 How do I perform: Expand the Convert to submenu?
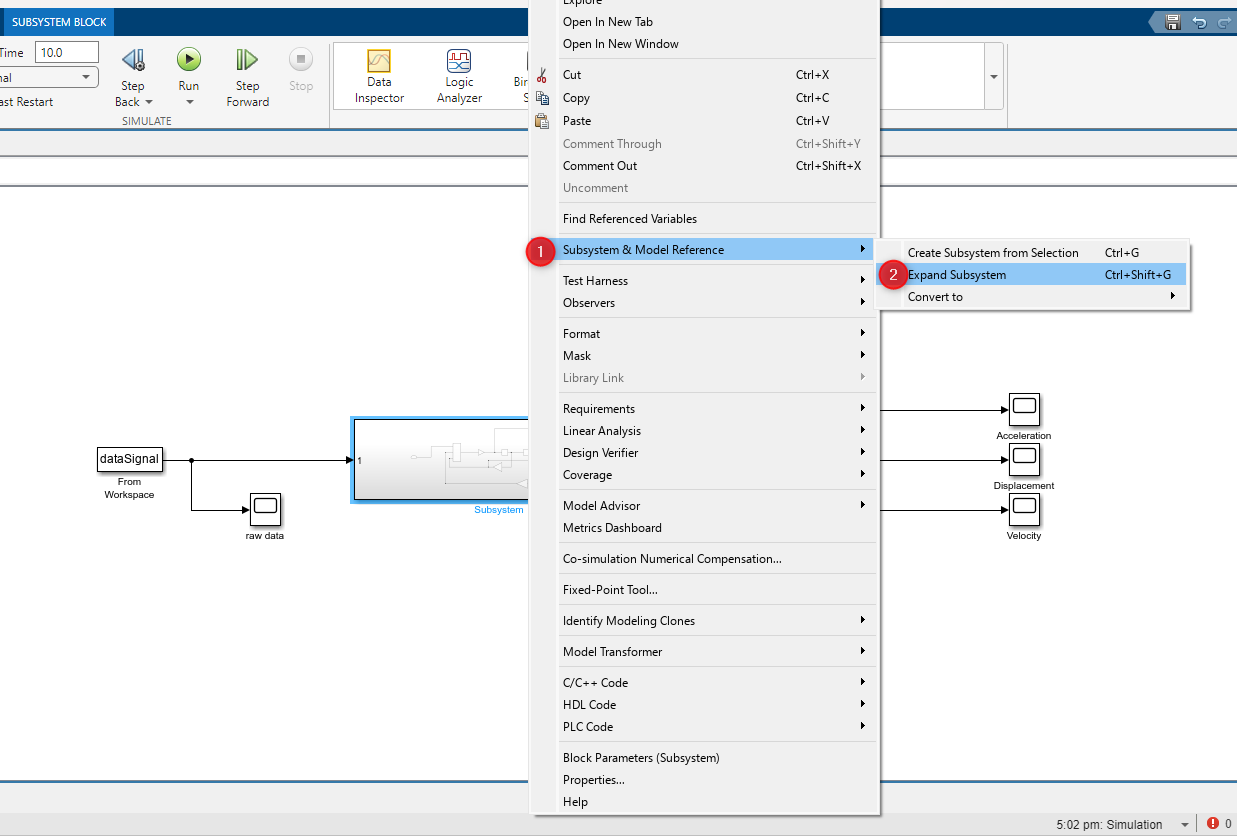pyautogui.click(x=1033, y=297)
